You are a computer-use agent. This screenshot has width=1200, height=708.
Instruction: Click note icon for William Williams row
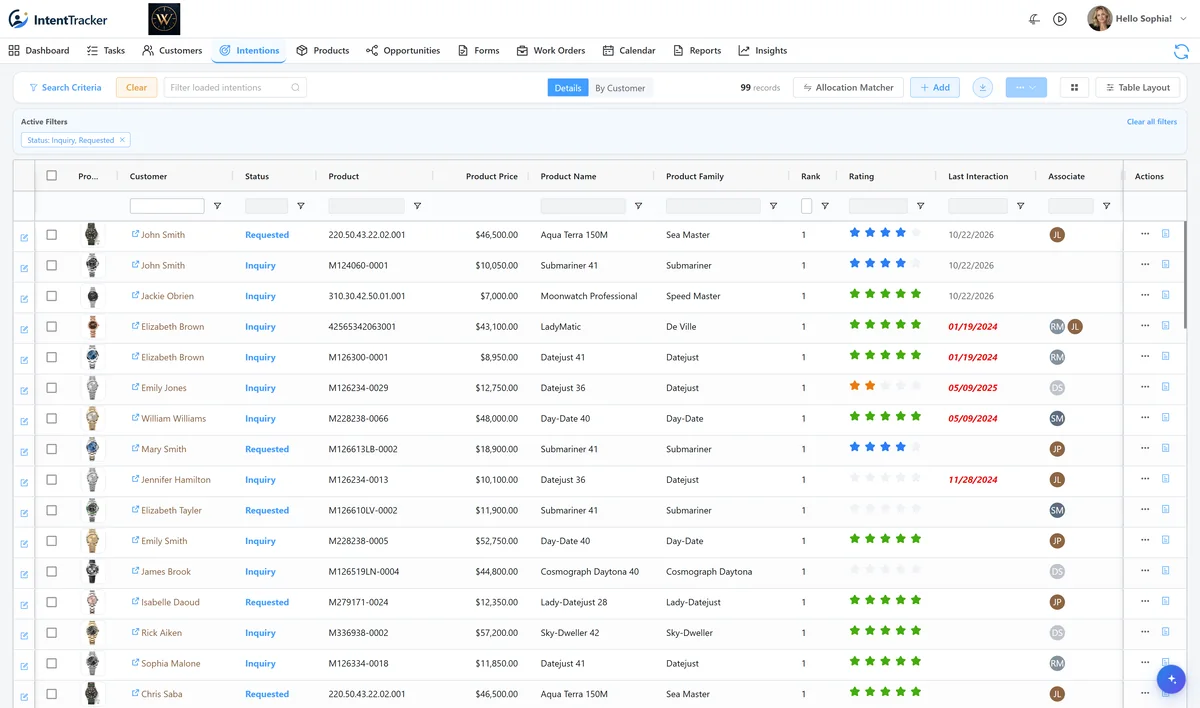coord(1165,418)
